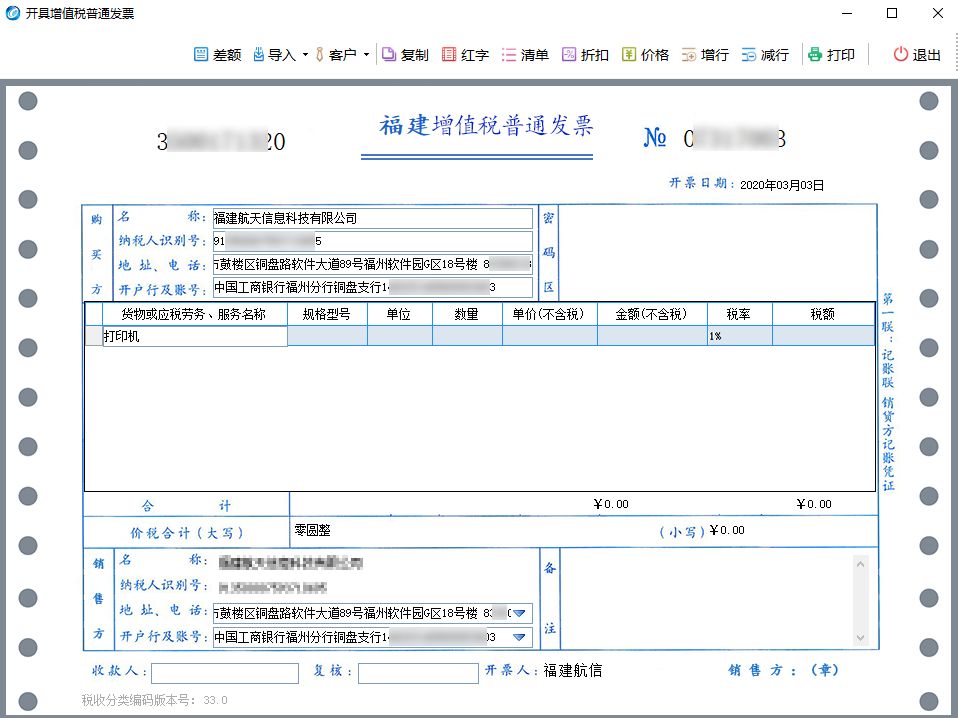Image resolution: width=958 pixels, height=718 pixels.
Task: Click the 折扣 discount icon
Action: point(569,54)
